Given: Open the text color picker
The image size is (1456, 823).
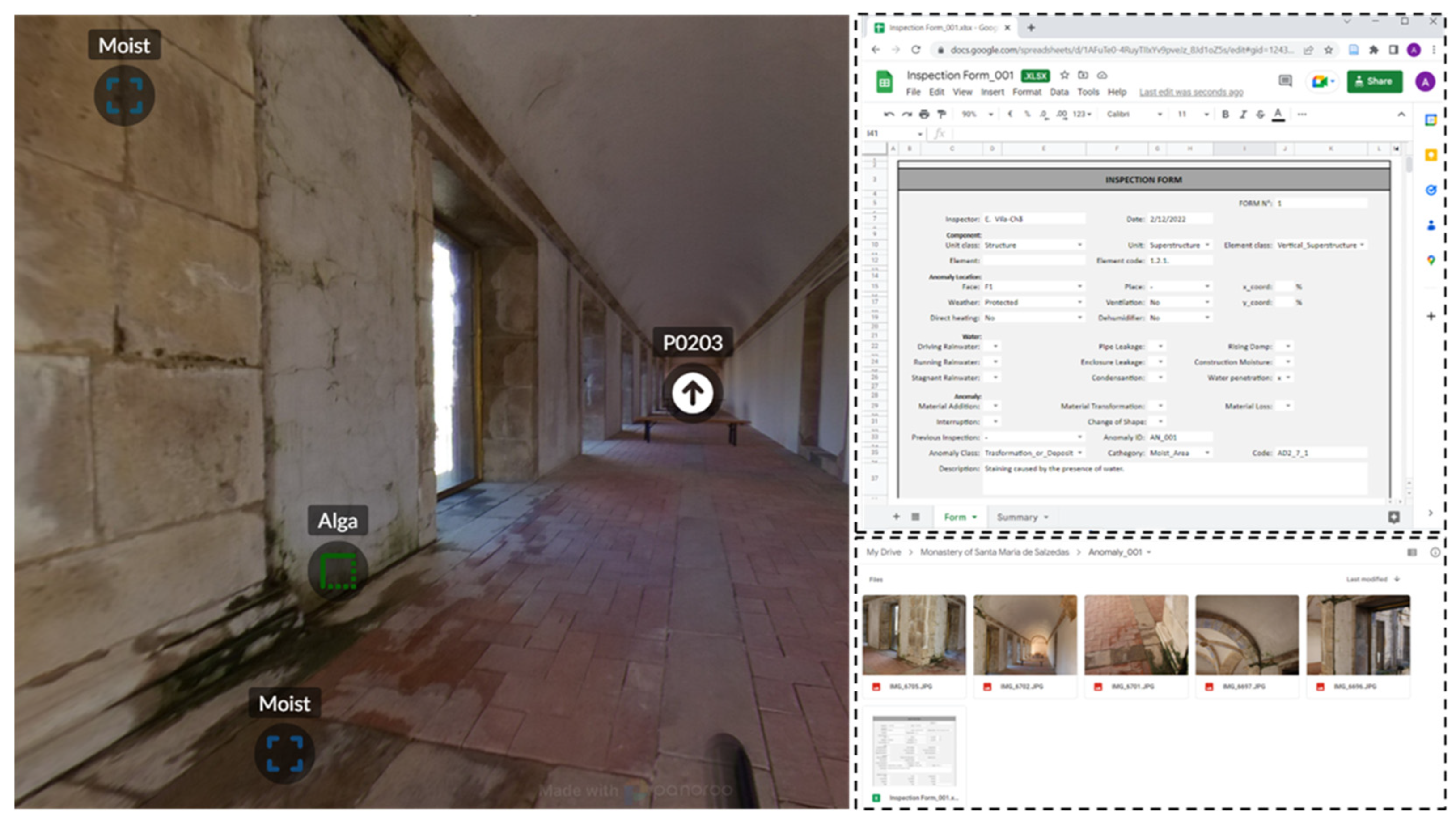Looking at the screenshot, I should click(1278, 114).
